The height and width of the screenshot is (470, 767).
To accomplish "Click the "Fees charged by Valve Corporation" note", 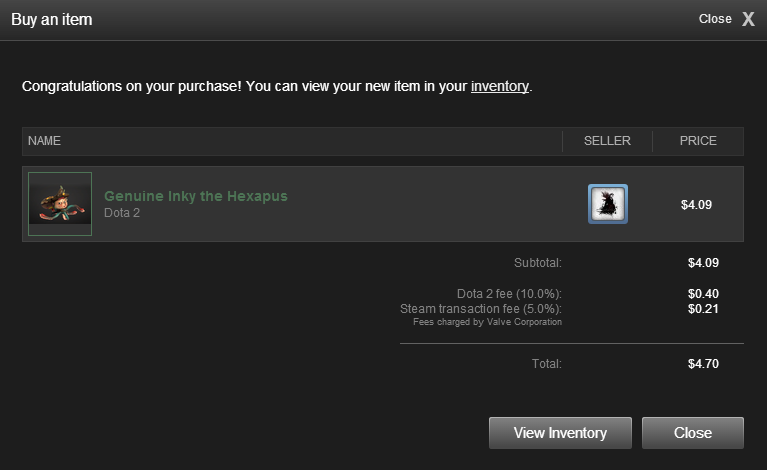I will (x=487, y=322).
